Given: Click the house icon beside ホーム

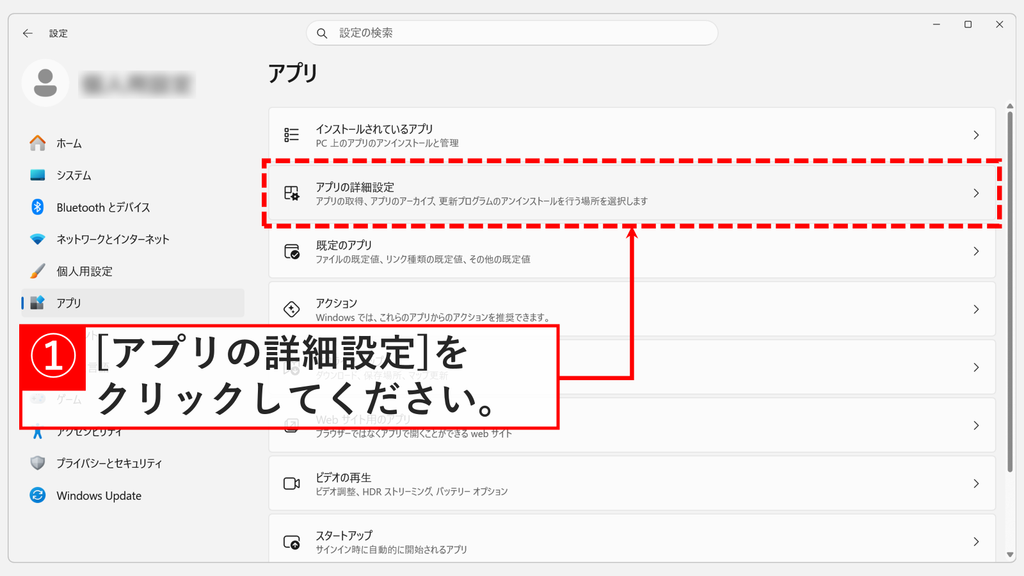Looking at the screenshot, I should (38, 143).
